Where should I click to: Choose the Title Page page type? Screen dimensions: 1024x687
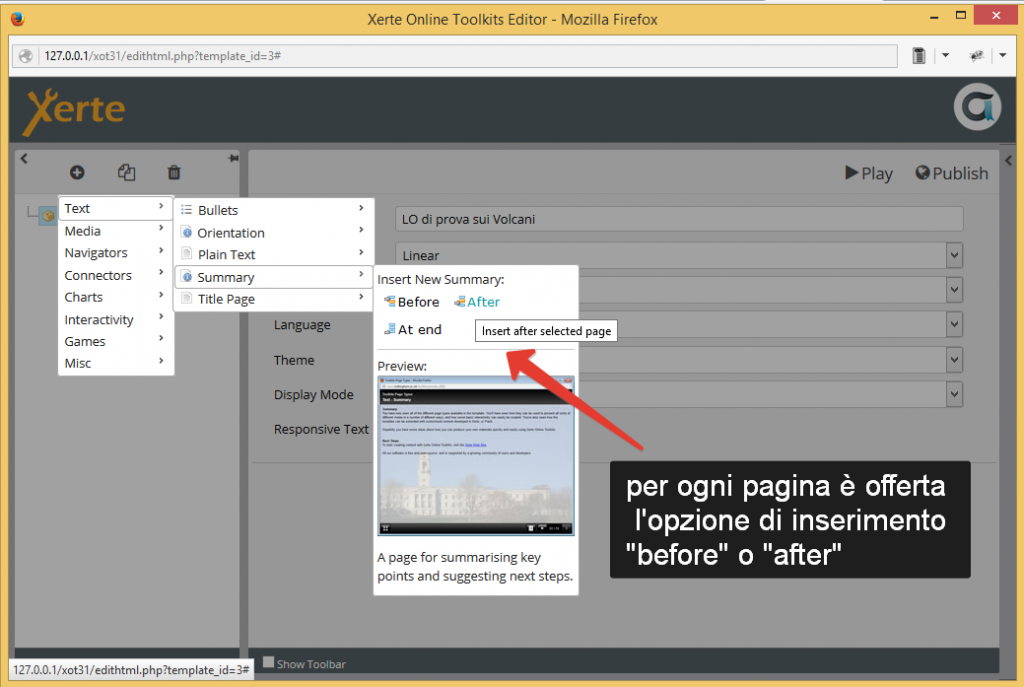pos(273,299)
